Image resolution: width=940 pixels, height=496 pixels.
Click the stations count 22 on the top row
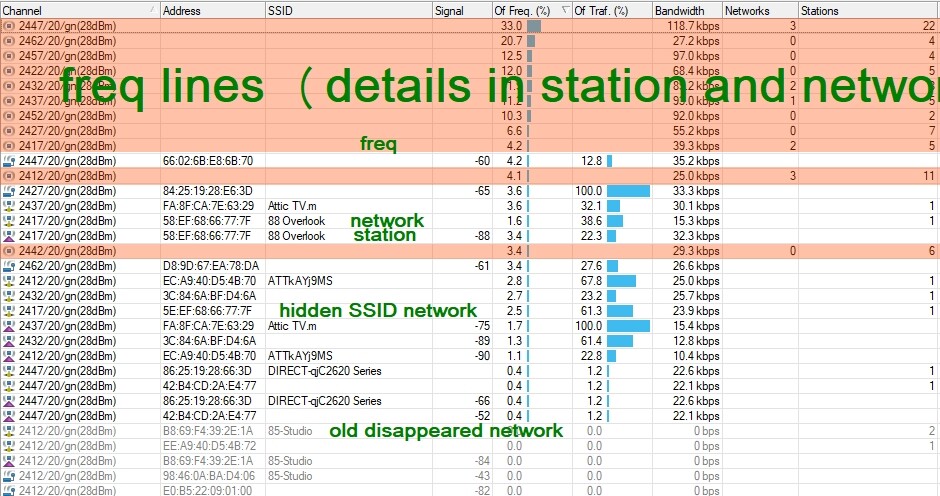coord(929,26)
